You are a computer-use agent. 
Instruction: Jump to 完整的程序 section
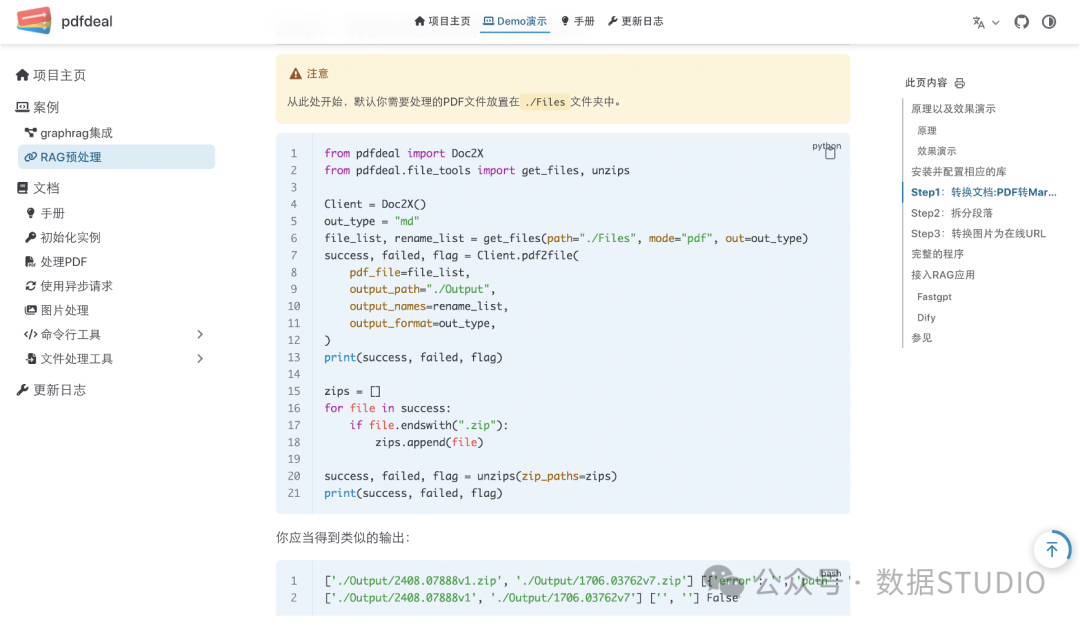tap(937, 254)
